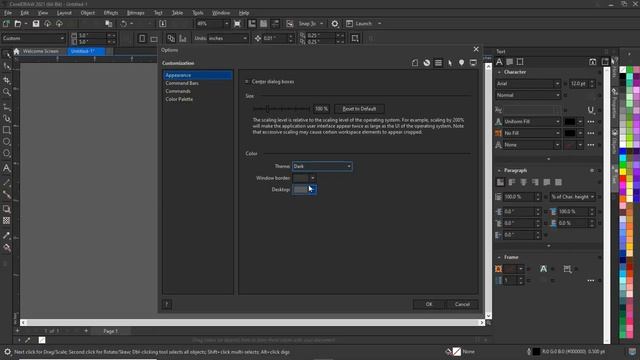The image size is (640, 360).
Task: Click Character tab icon in Text docker
Action: [x=499, y=62]
